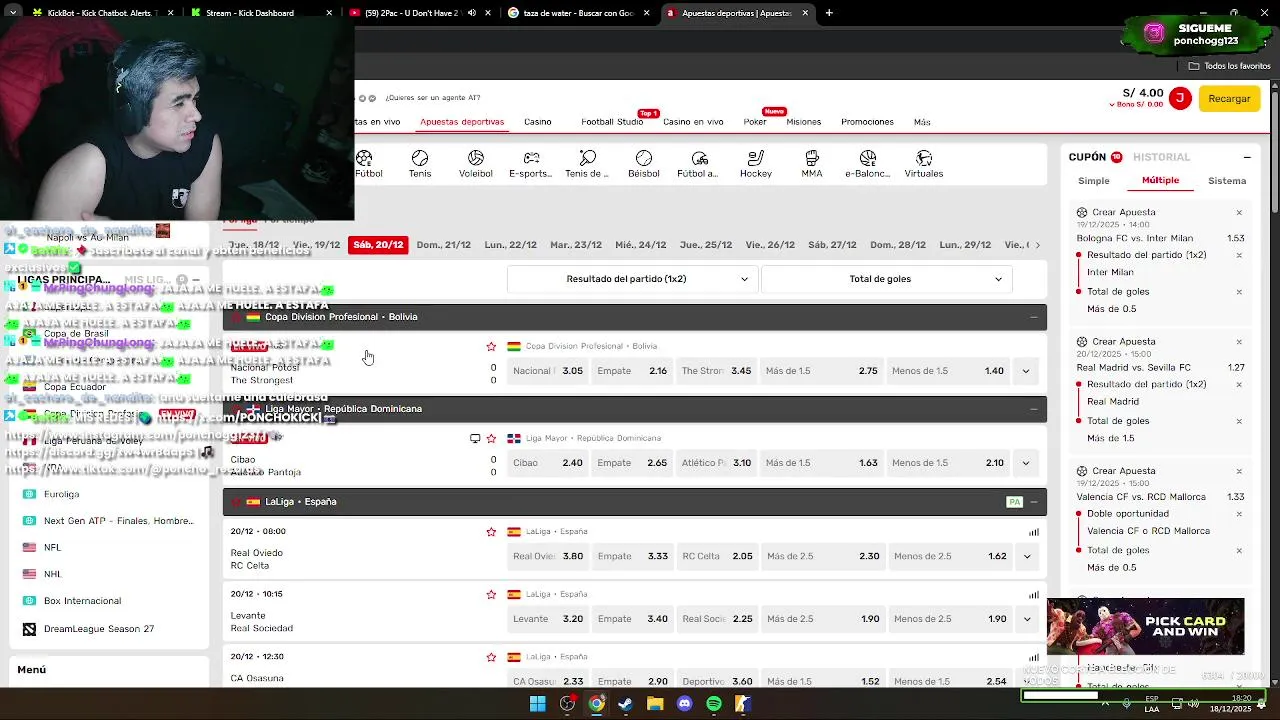The height and width of the screenshot is (720, 1280).
Task: Open Steam from the taskbar
Action: (625, 704)
